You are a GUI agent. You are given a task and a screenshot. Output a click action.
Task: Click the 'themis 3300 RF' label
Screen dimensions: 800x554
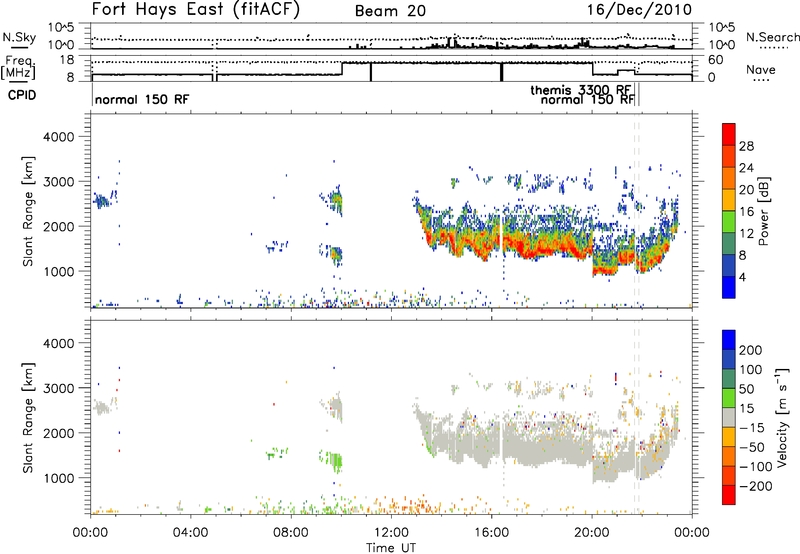pyautogui.click(x=581, y=90)
